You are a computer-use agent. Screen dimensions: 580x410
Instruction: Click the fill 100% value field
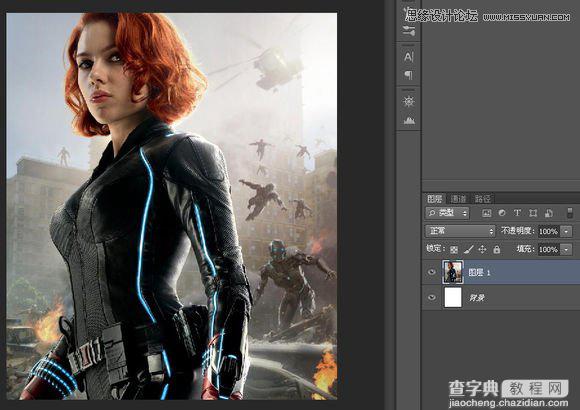click(549, 249)
